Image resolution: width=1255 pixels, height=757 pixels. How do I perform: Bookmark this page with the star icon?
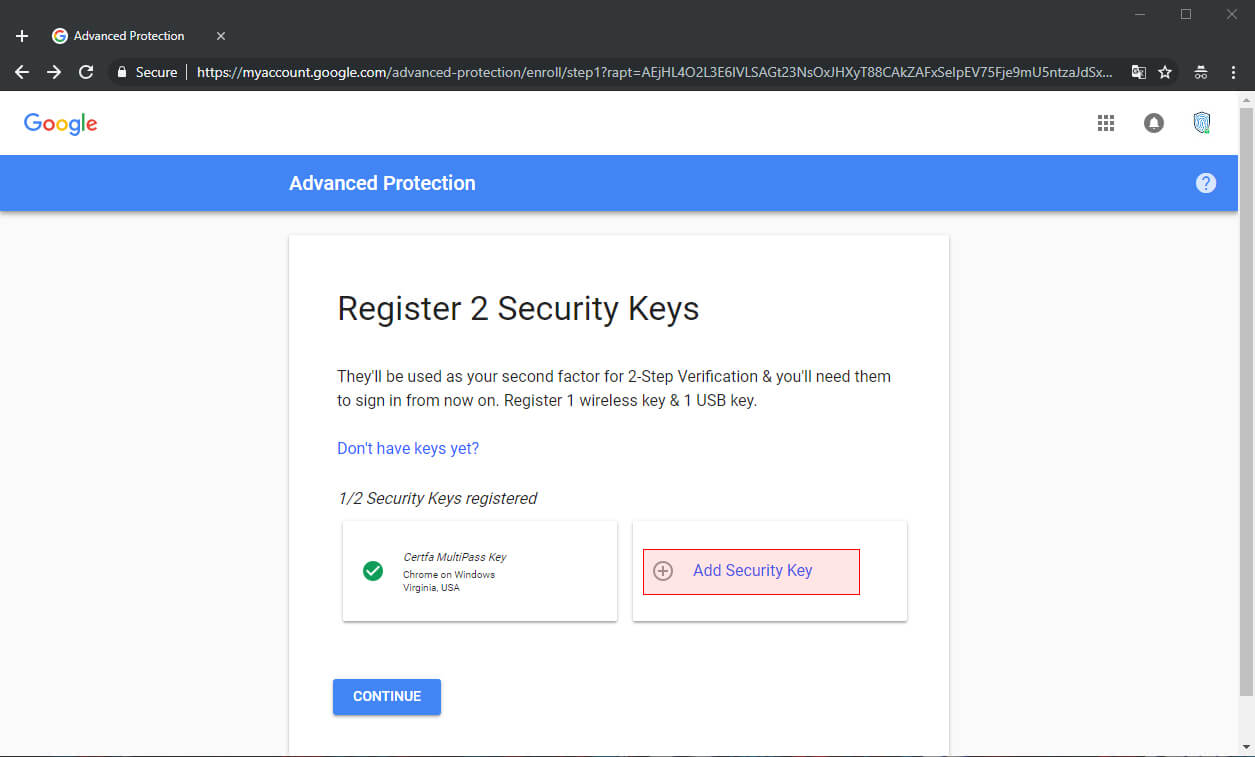tap(1165, 72)
